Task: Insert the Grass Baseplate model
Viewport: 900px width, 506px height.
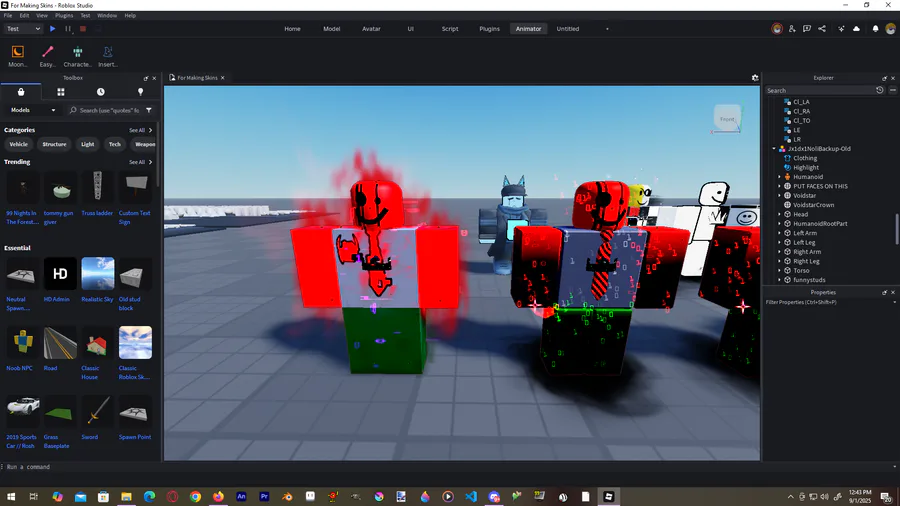Action: 60,422
